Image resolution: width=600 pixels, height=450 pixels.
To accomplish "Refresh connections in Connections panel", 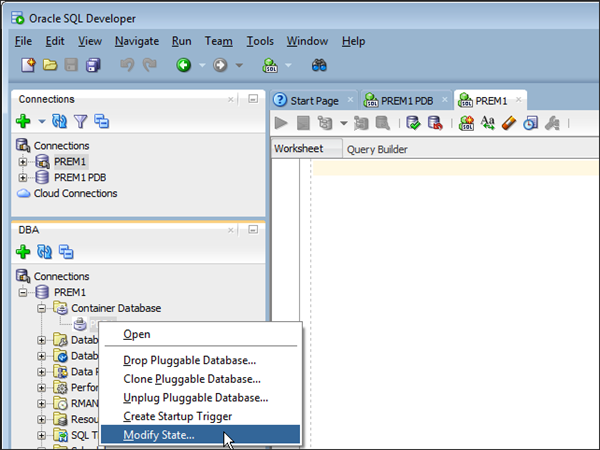I will (59, 121).
